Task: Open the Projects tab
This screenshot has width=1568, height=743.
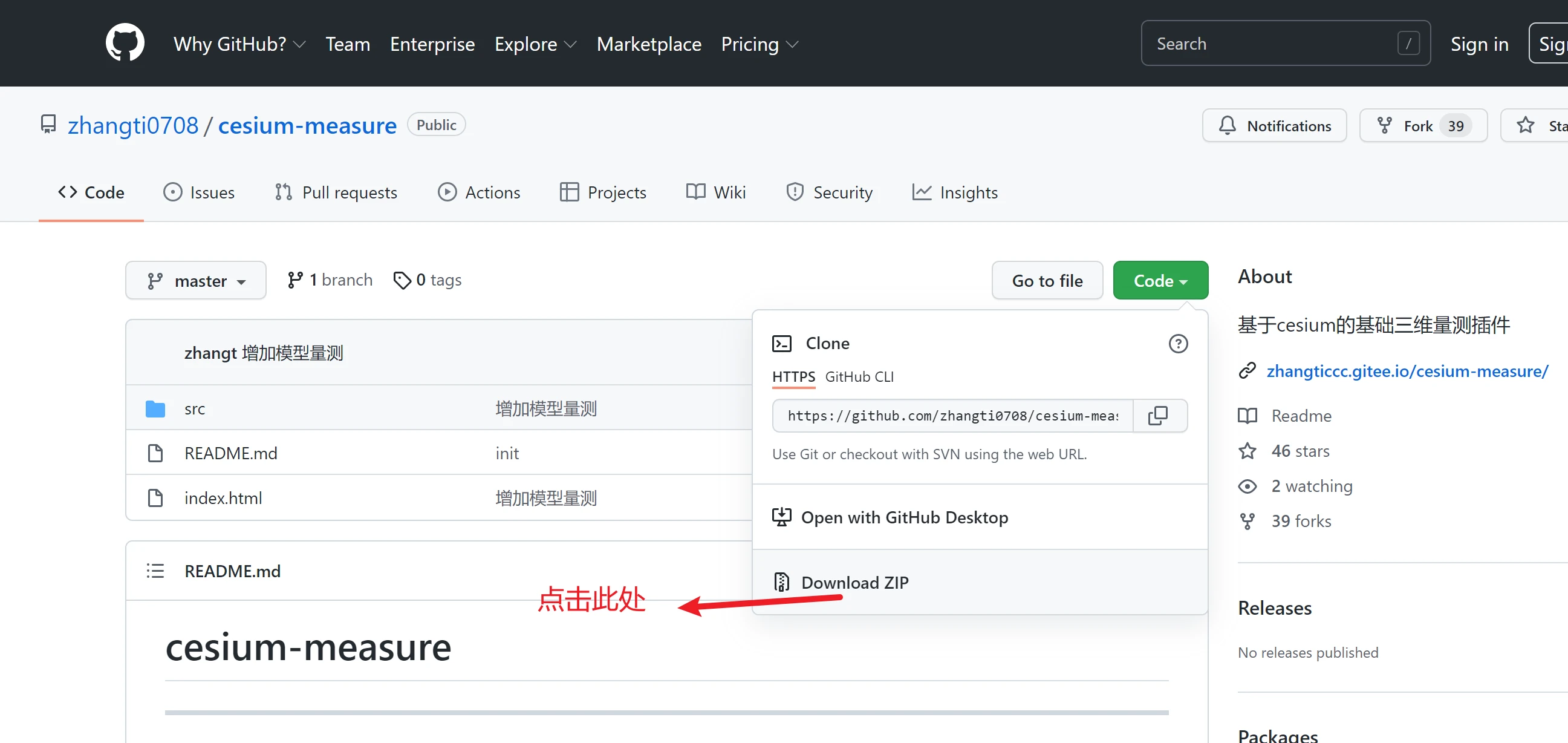Action: 603,192
